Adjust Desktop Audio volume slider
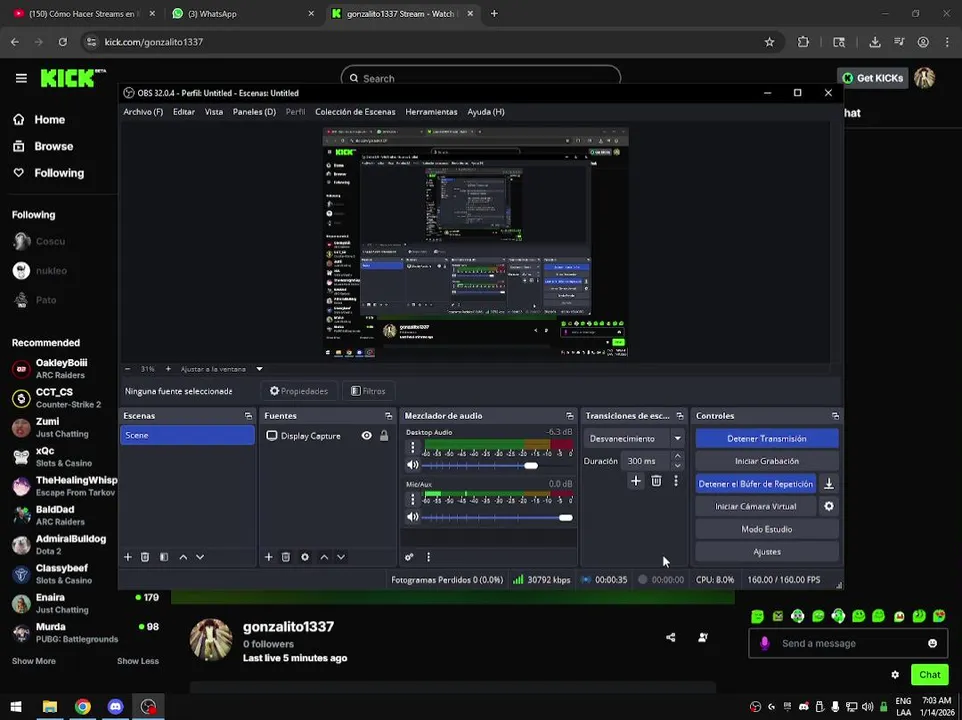 click(x=531, y=465)
